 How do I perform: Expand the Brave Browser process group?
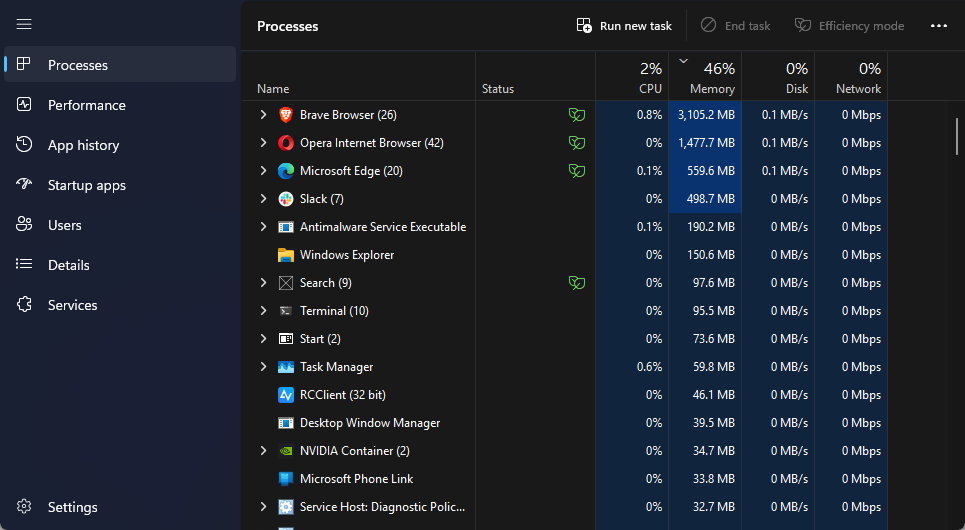pyautogui.click(x=263, y=114)
